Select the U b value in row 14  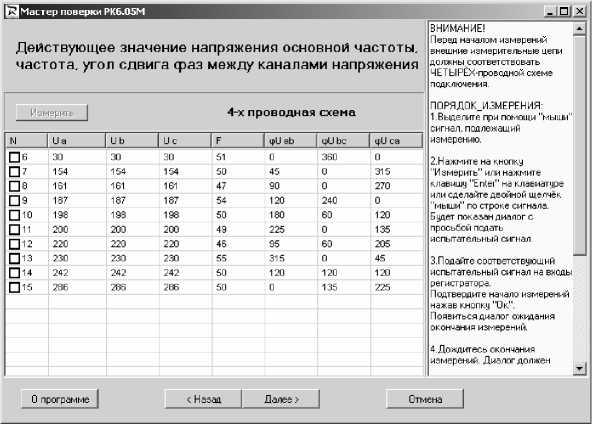pos(118,273)
